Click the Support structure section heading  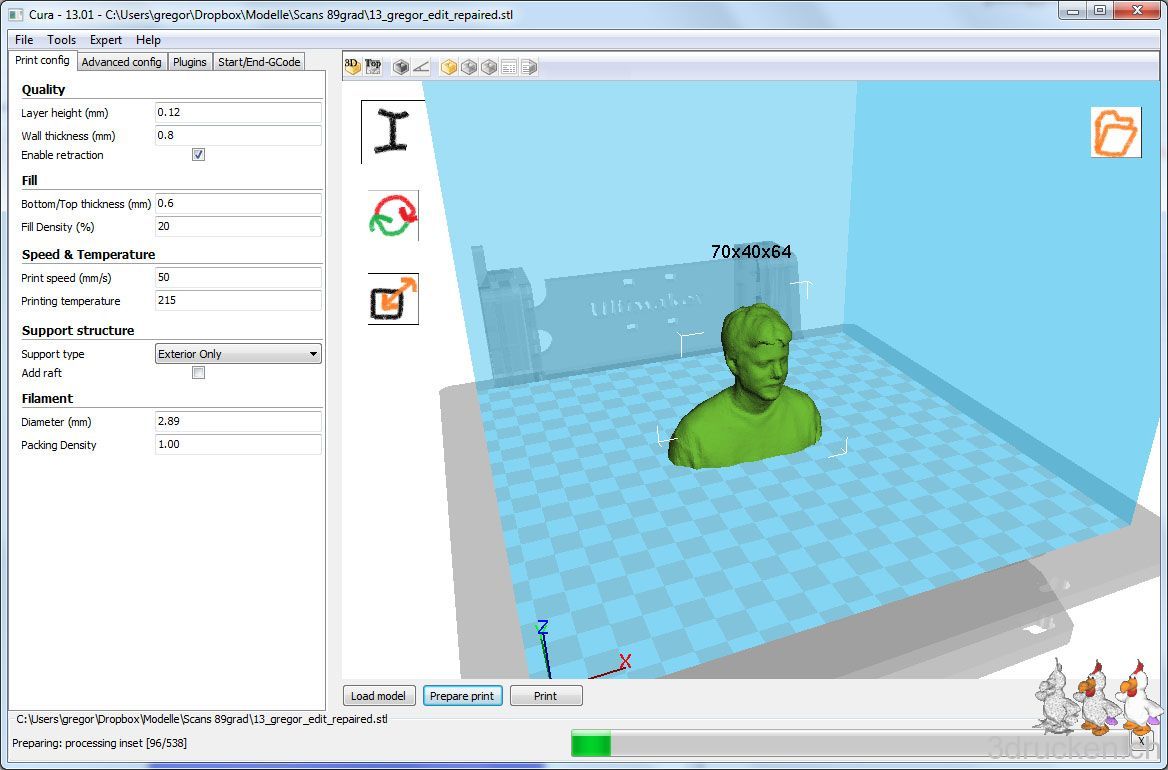click(x=78, y=331)
